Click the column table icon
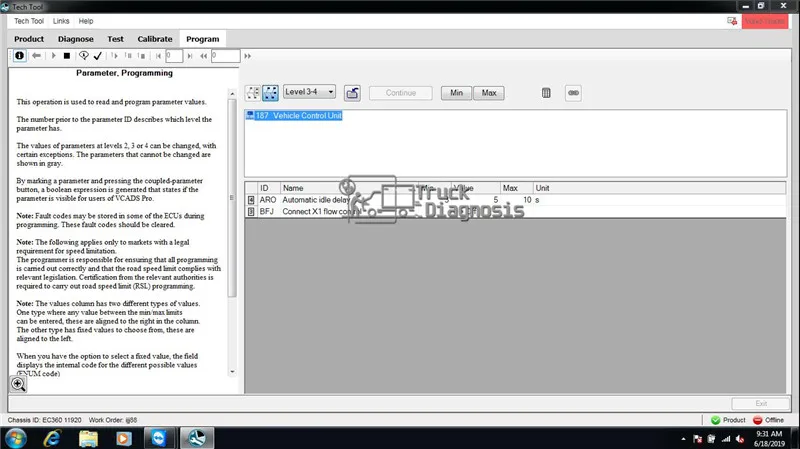 pos(546,93)
